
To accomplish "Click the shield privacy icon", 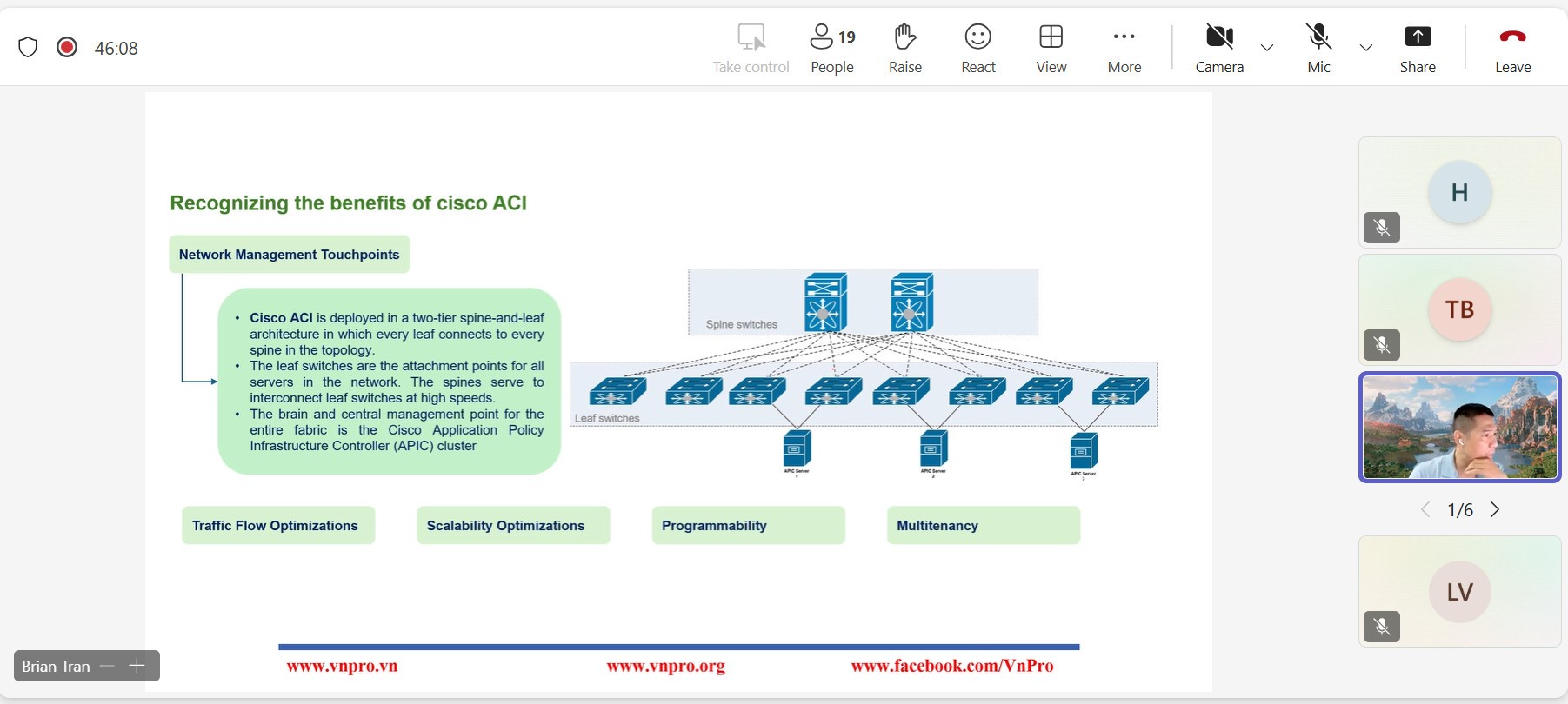I will 28,47.
